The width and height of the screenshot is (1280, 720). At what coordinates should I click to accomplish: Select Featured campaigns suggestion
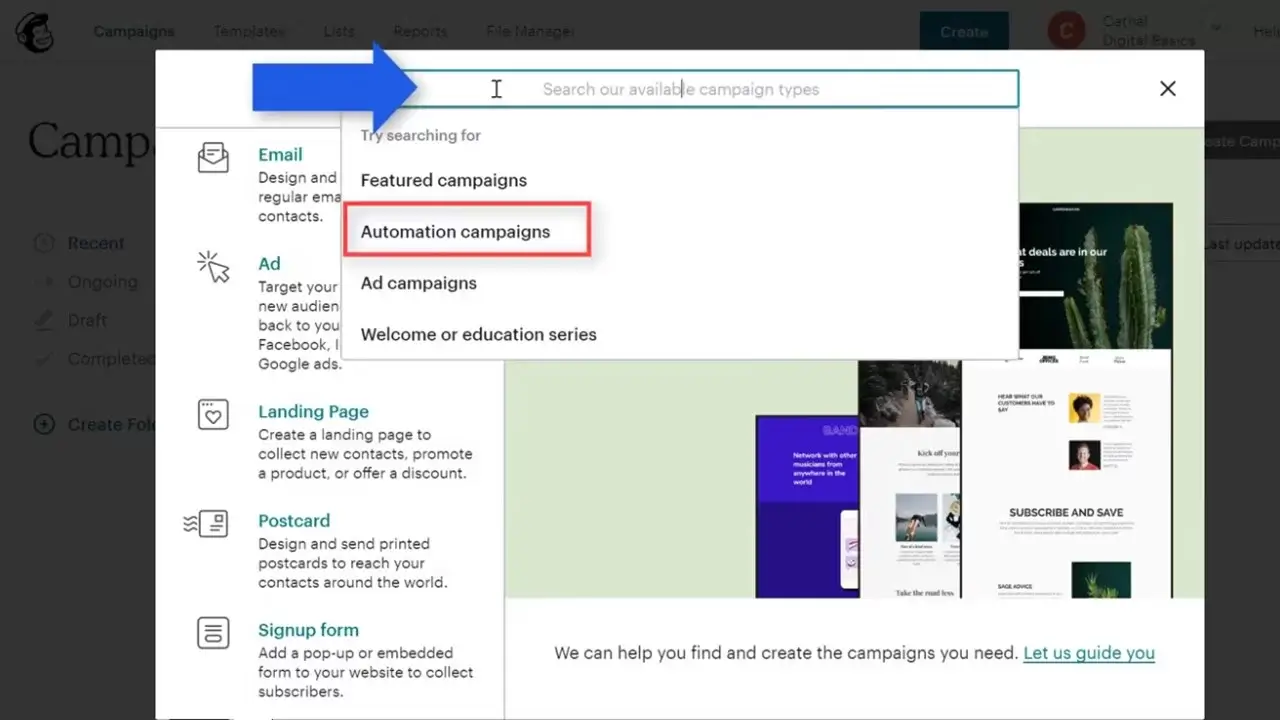(x=444, y=180)
